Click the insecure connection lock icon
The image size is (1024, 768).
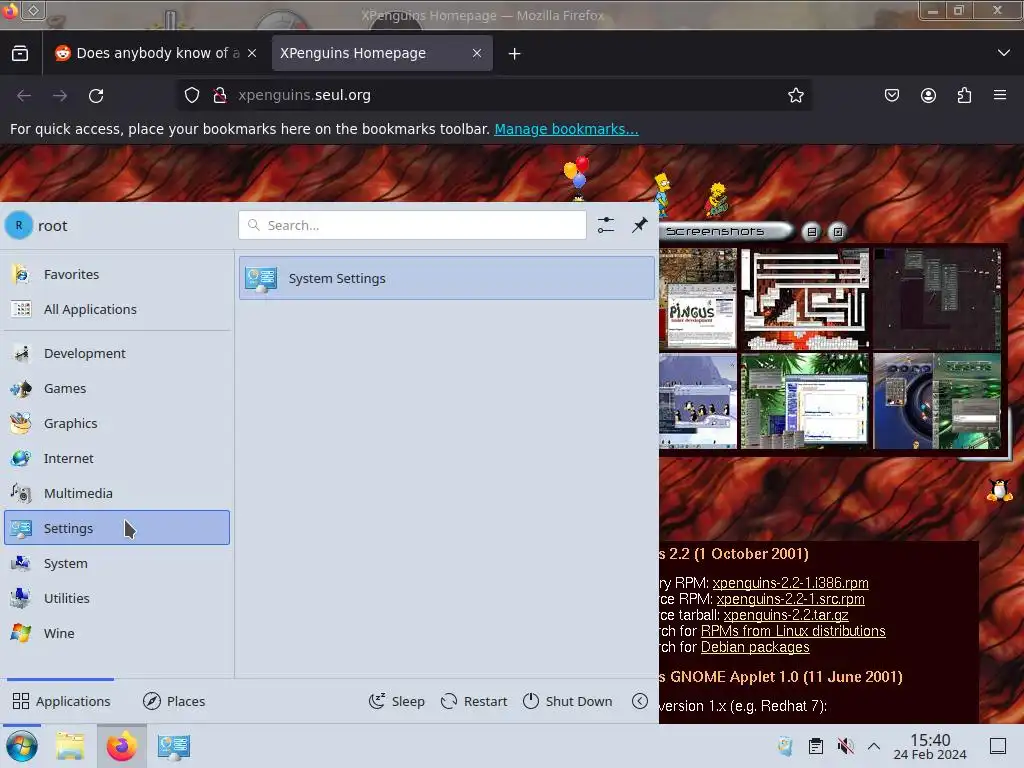220,95
